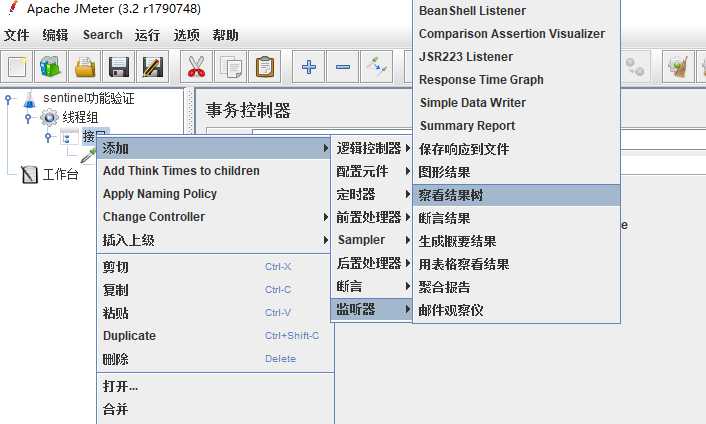The height and width of the screenshot is (424, 706).
Task: Click the gear icon of 线程组
Action: click(x=49, y=117)
